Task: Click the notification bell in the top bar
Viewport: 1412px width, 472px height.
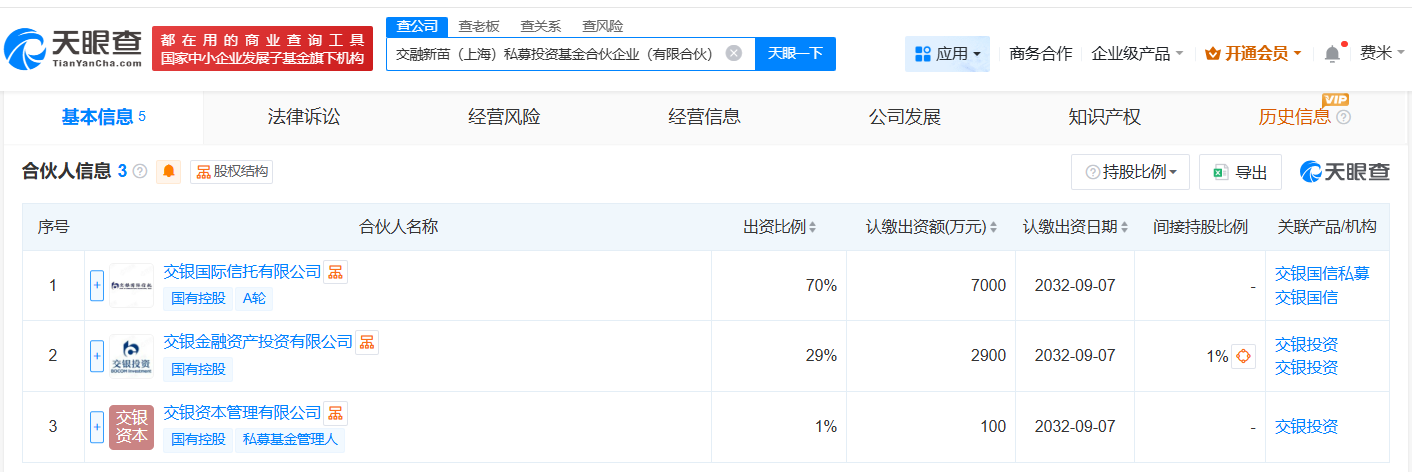Action: click(x=1332, y=54)
